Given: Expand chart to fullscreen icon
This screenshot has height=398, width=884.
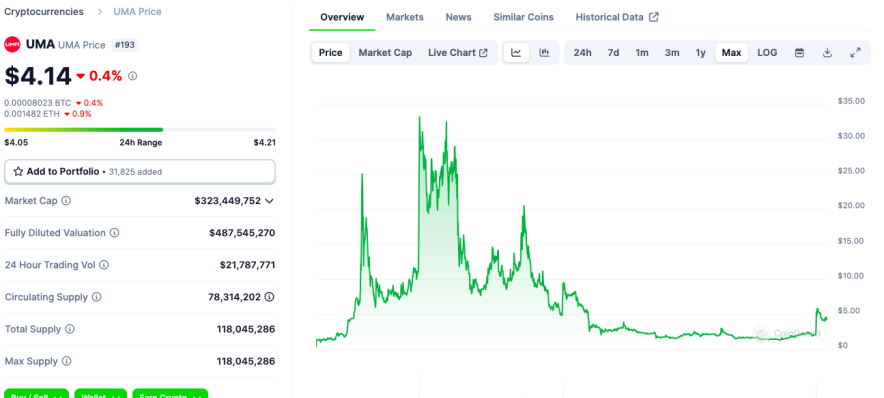Looking at the screenshot, I should tap(855, 53).
